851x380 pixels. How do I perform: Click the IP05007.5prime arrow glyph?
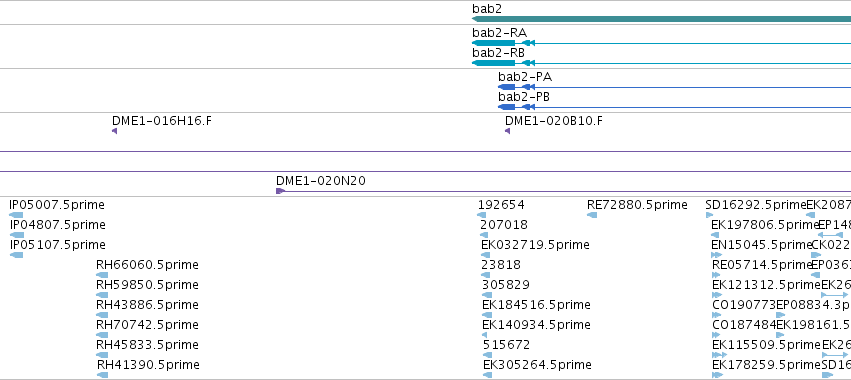[x=16, y=215]
